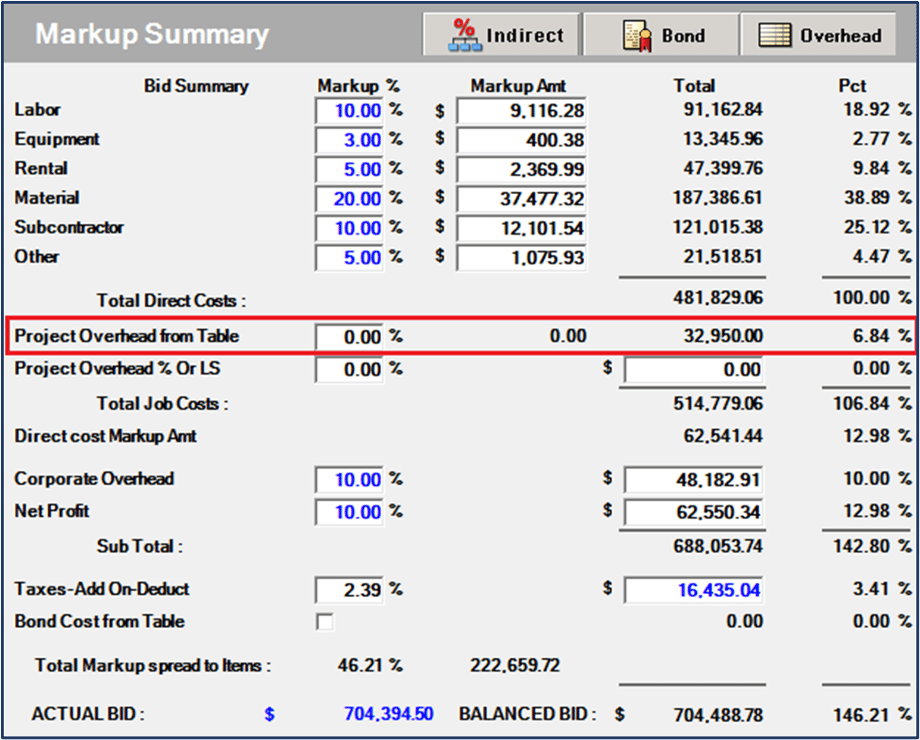Click the Corporate Overhead dollar amount field
The image size is (920, 740).
click(693, 478)
